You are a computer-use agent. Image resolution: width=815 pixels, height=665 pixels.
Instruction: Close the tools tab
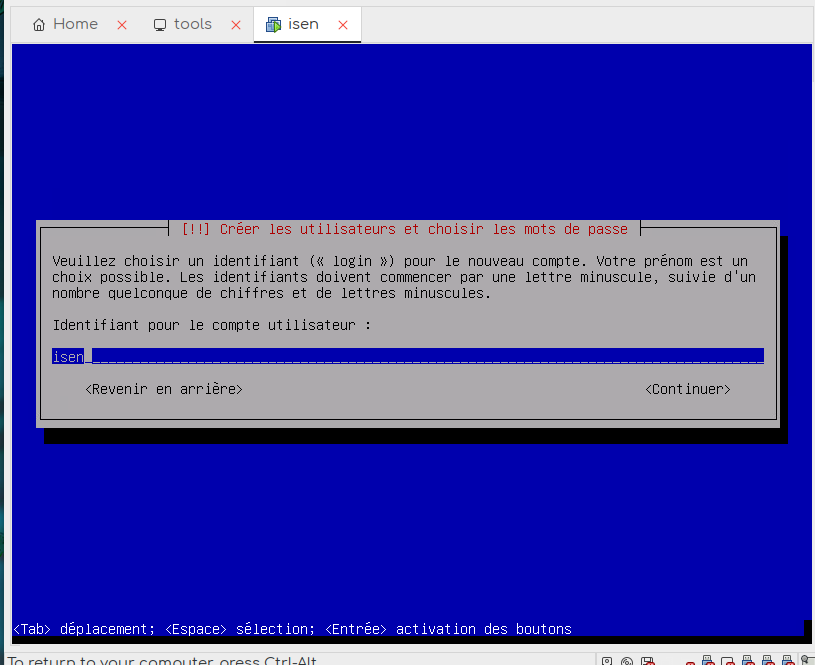tap(236, 25)
